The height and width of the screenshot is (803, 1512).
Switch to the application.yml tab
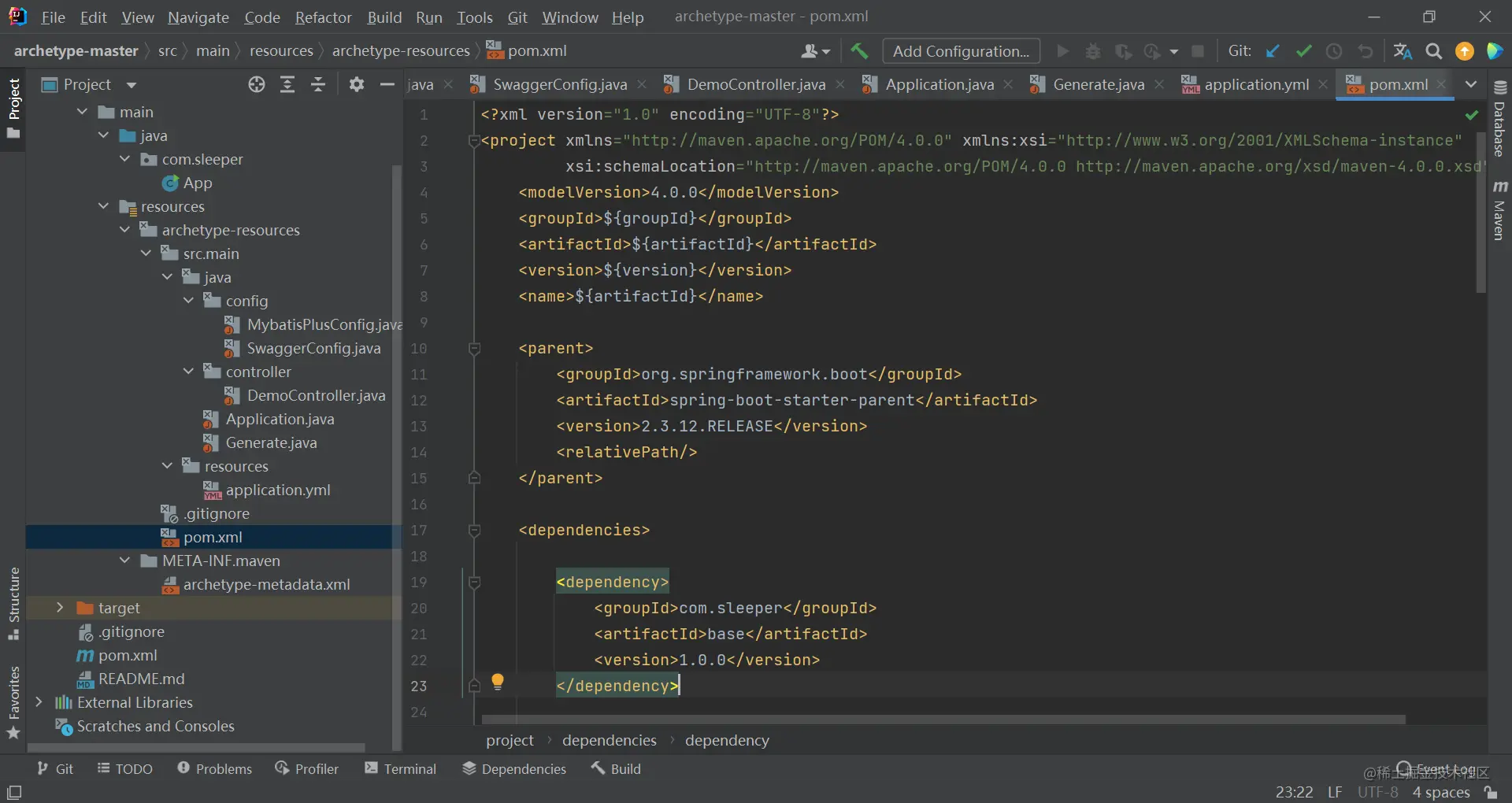(1255, 84)
